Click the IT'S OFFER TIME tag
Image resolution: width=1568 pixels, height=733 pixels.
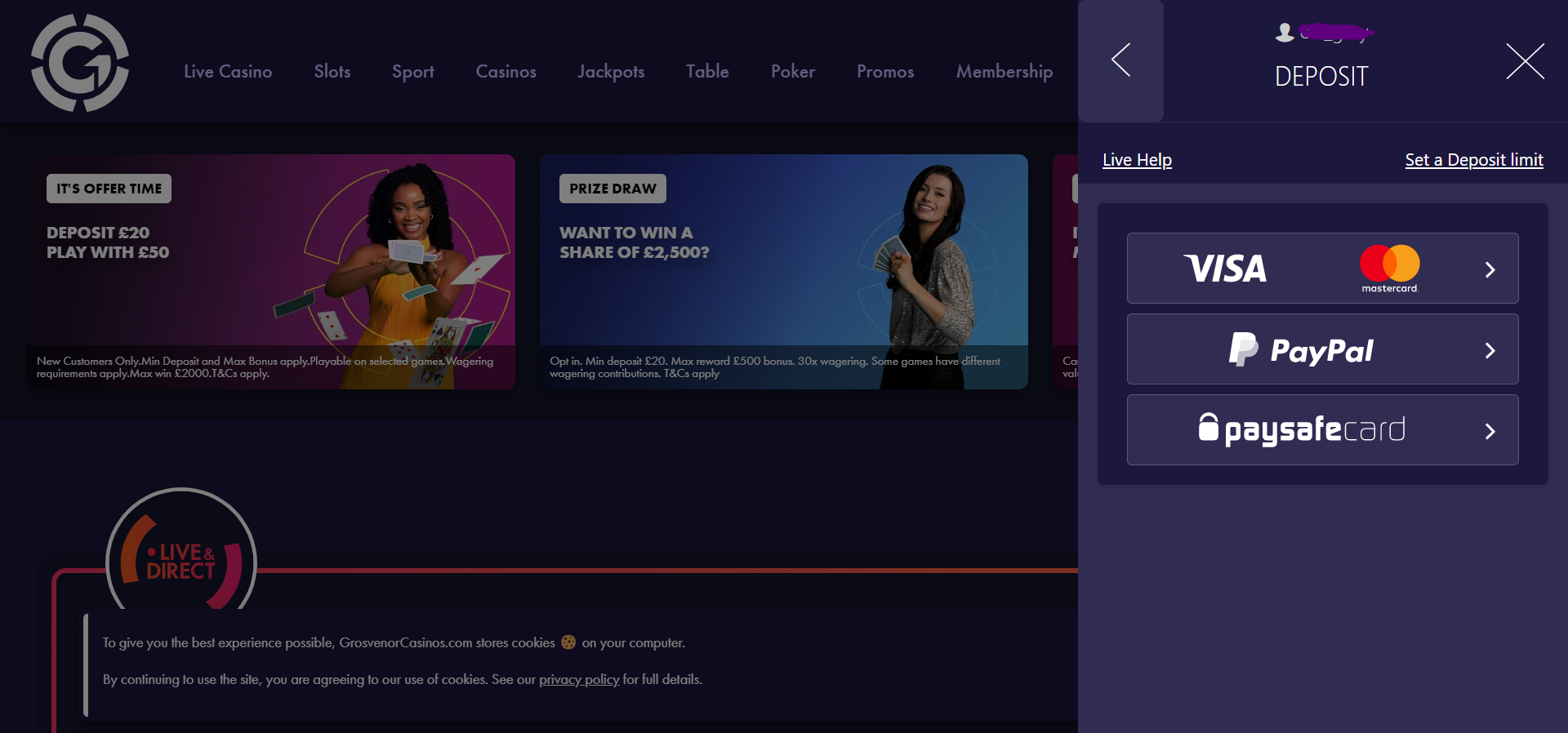109,189
